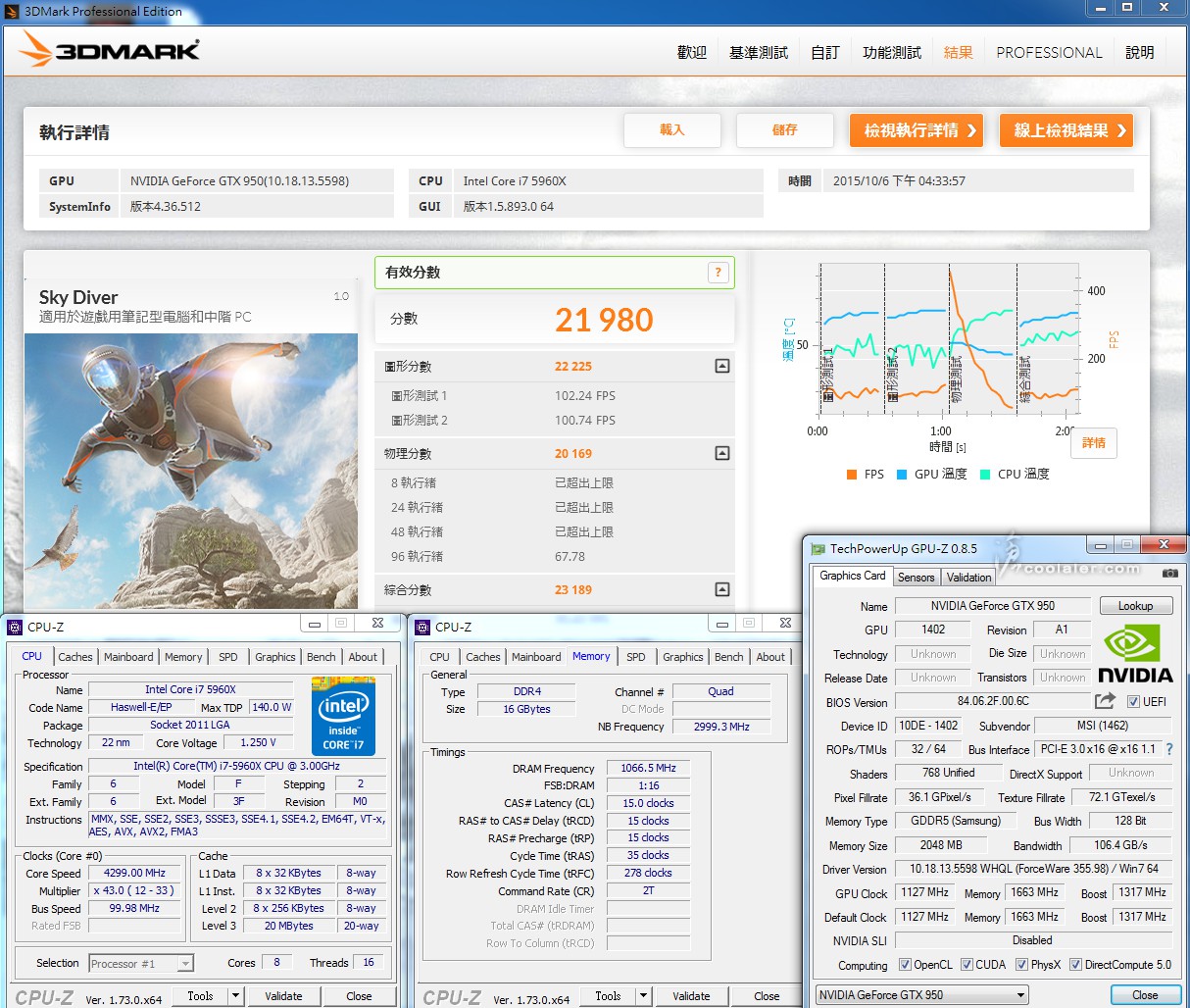Open Mainboard tab in left CPU-Z

point(128,657)
